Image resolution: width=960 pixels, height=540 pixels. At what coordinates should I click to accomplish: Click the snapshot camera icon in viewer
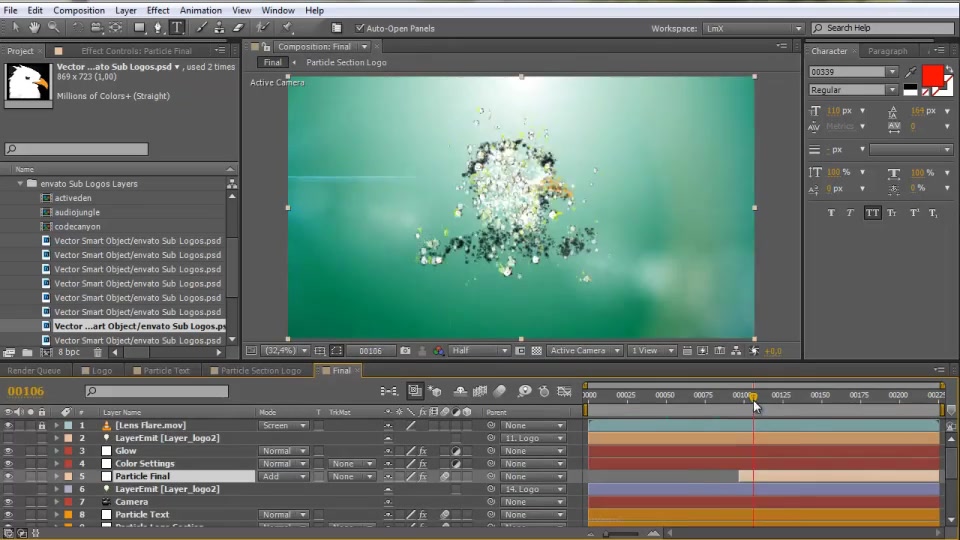tap(405, 351)
